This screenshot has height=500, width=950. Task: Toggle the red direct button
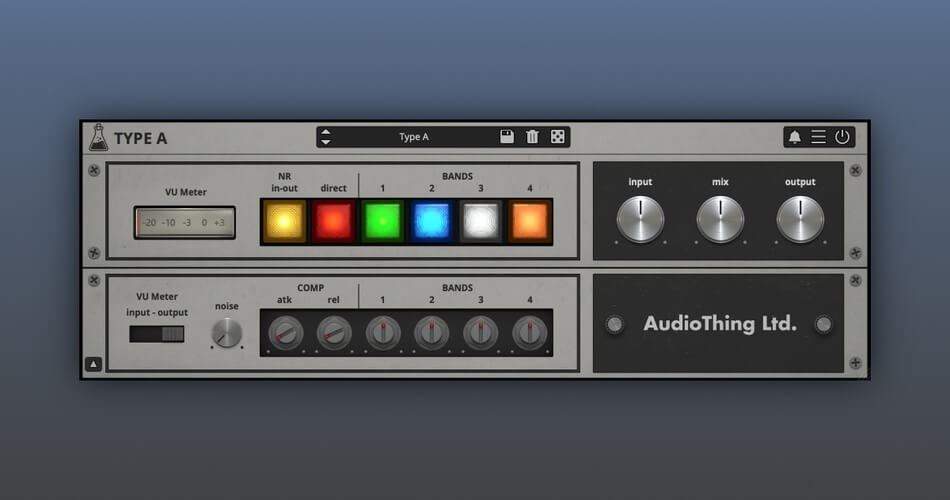coord(333,221)
